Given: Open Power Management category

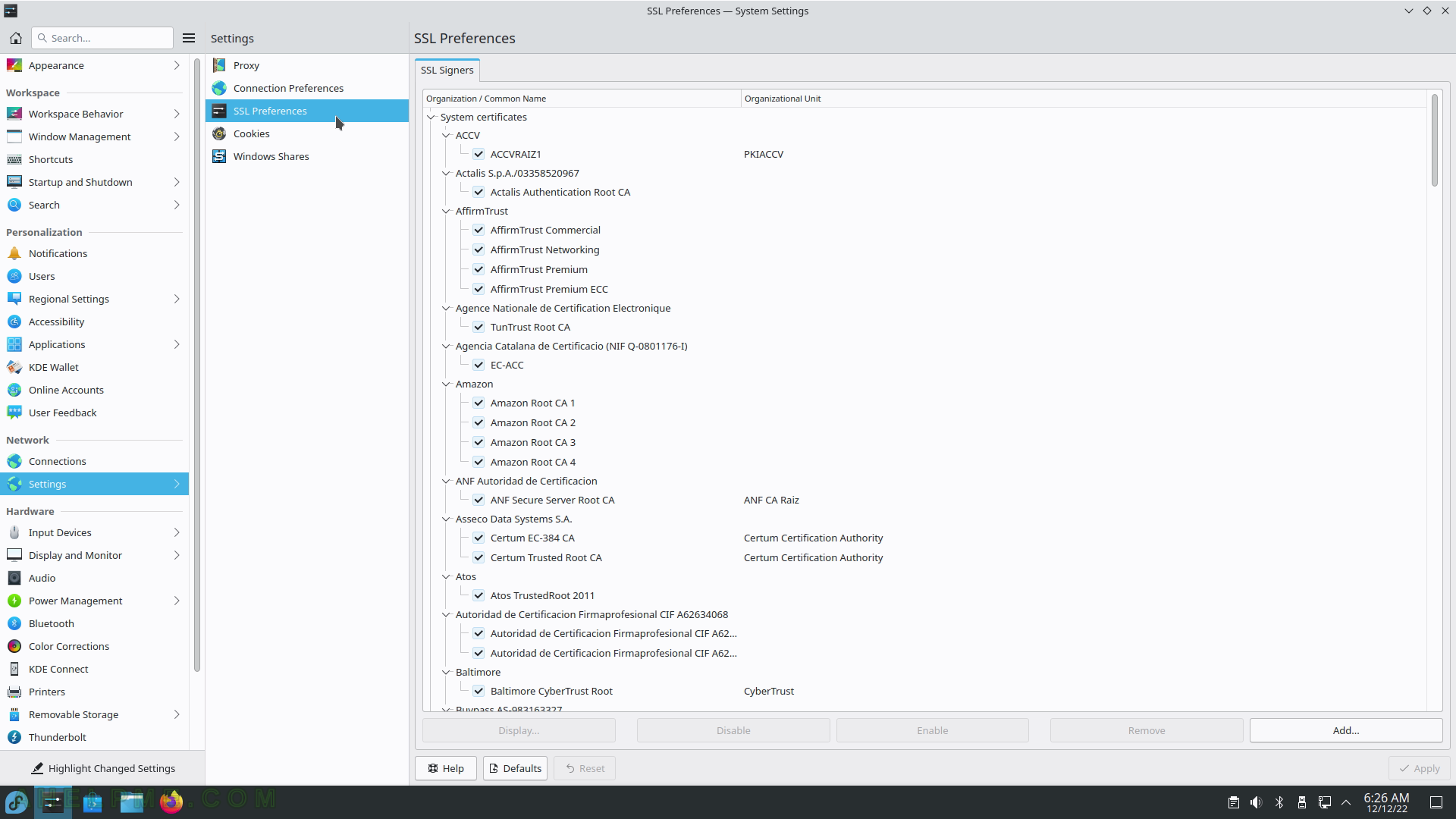Looking at the screenshot, I should coord(94,601).
